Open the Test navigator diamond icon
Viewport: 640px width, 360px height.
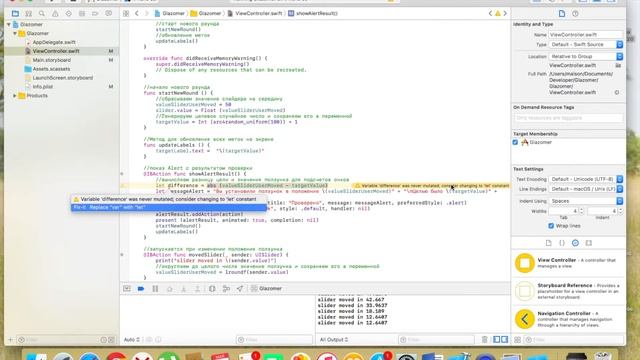coord(68,13)
